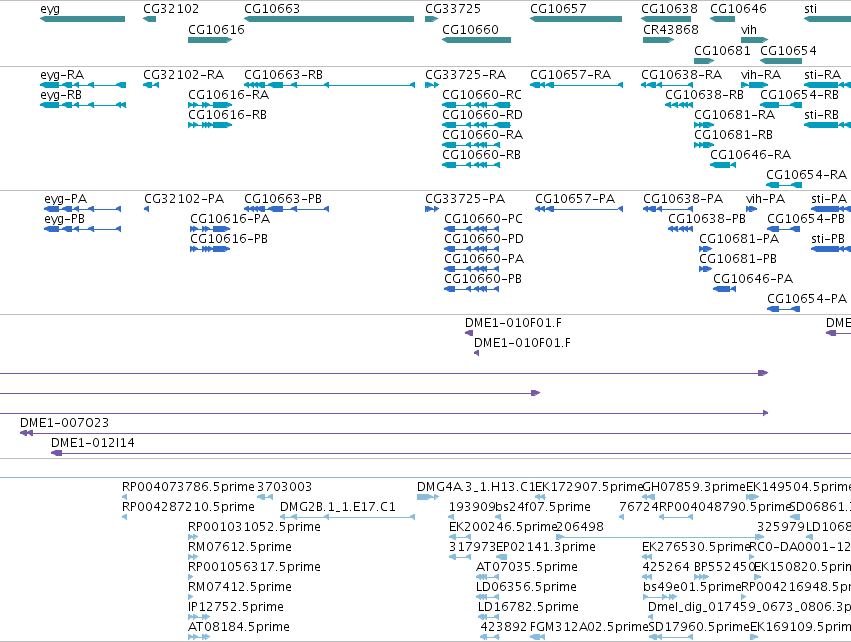The width and height of the screenshot is (851, 642).
Task: Select the CG10660 gene bar
Action: click(477, 40)
